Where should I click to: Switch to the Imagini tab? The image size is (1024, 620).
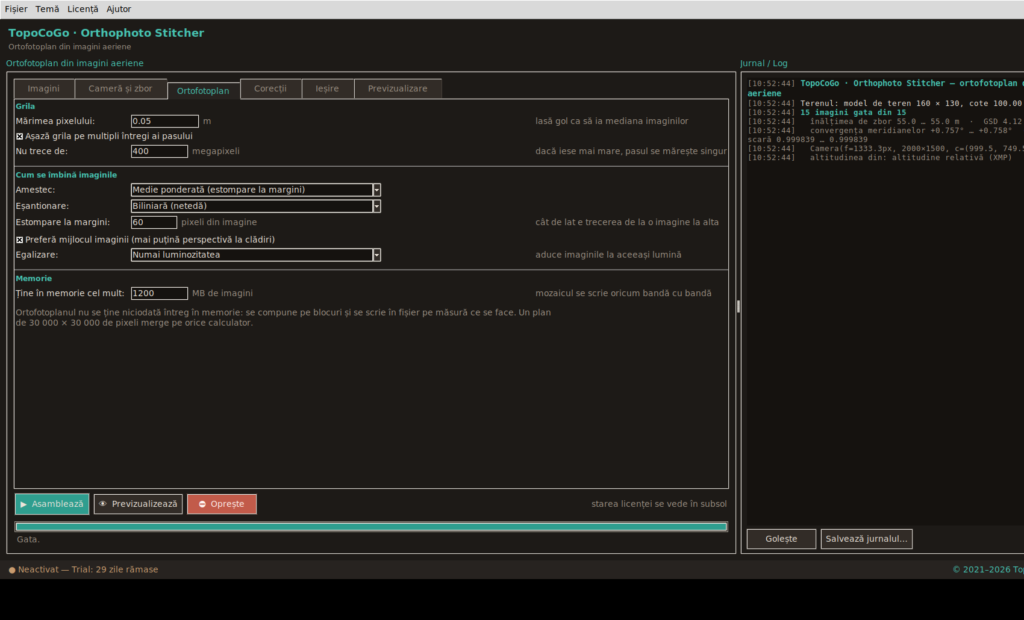point(44,88)
